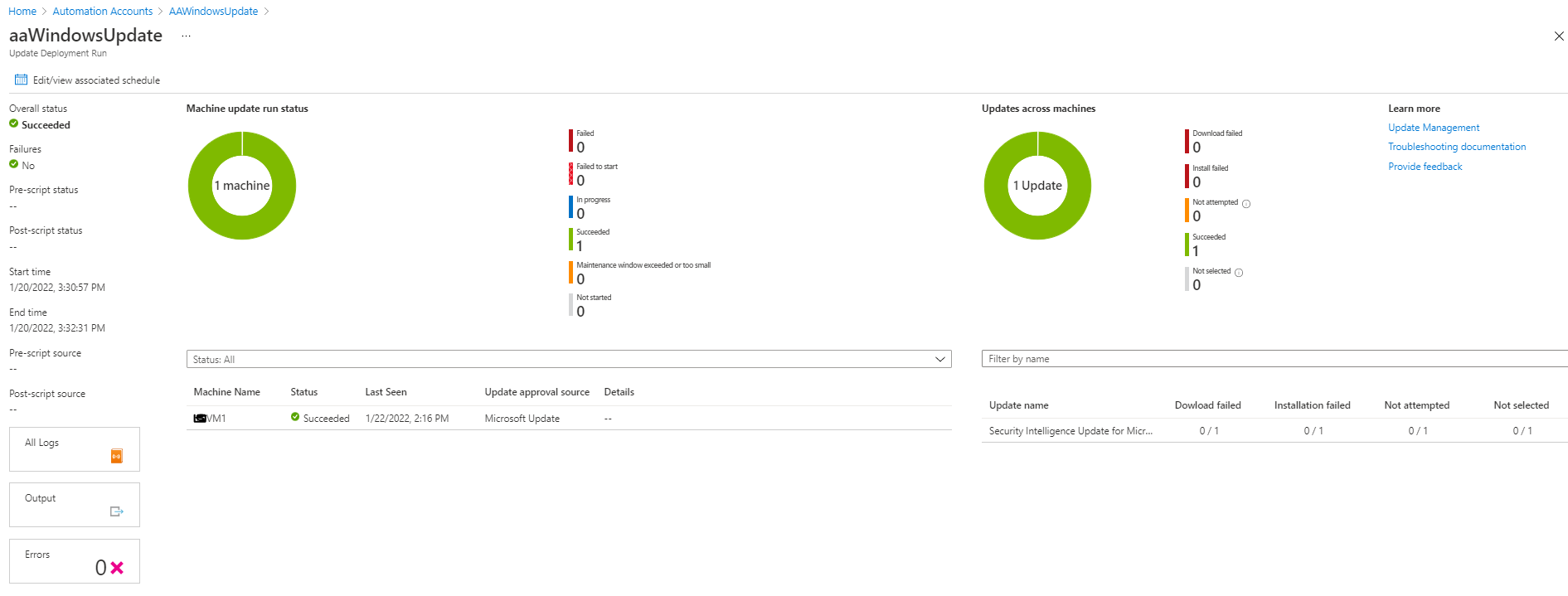Select Security Intelligence Update row name

click(1070, 431)
